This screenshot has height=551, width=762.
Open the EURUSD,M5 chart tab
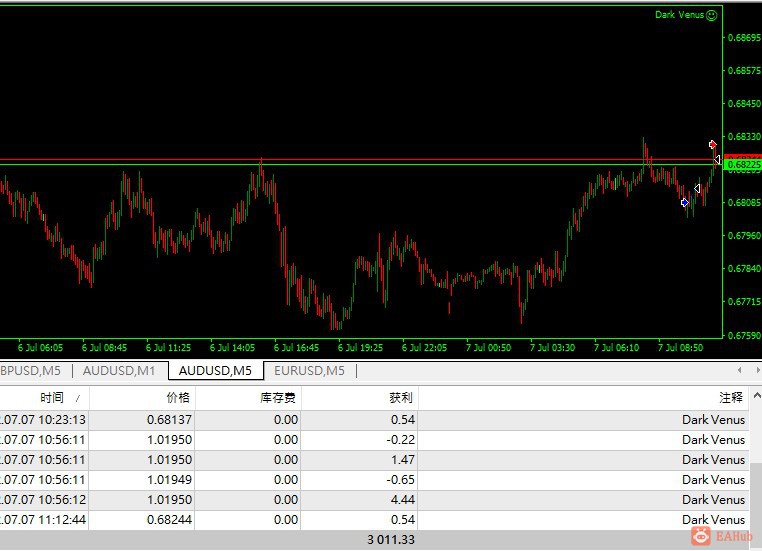pyautogui.click(x=310, y=371)
